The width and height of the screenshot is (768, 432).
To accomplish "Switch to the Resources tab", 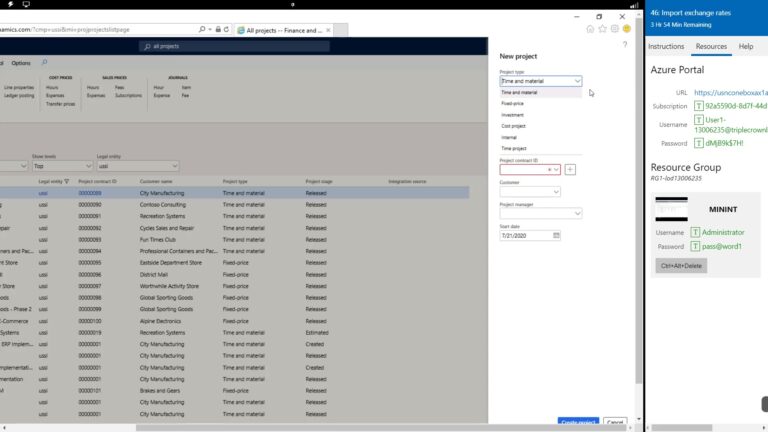I will coord(711,47).
